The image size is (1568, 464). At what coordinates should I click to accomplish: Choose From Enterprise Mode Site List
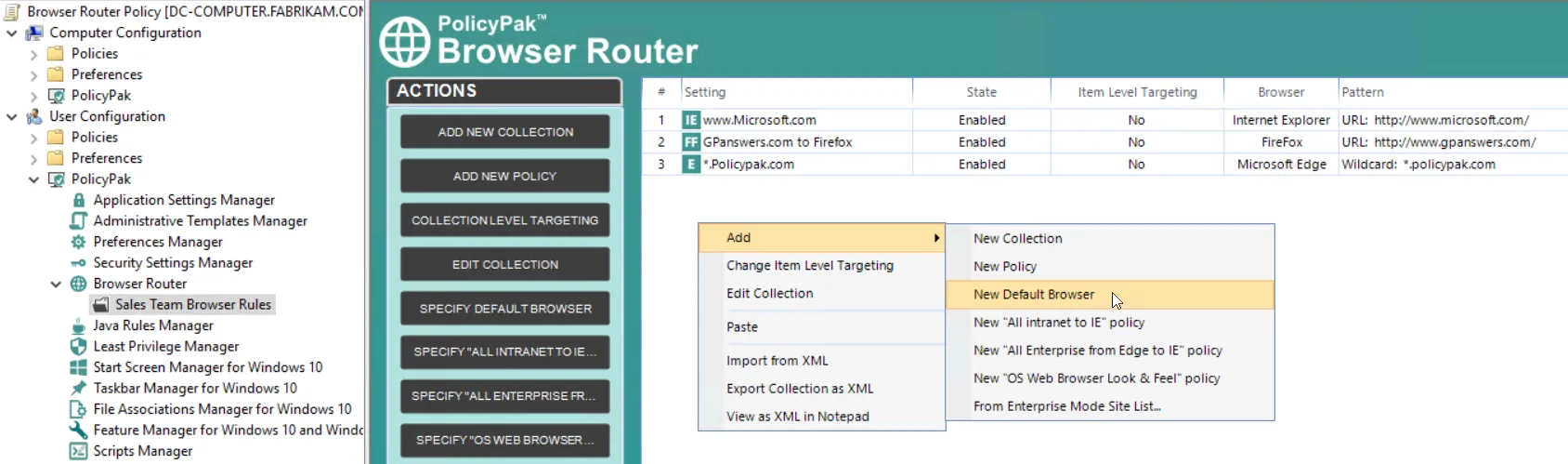(1110, 406)
